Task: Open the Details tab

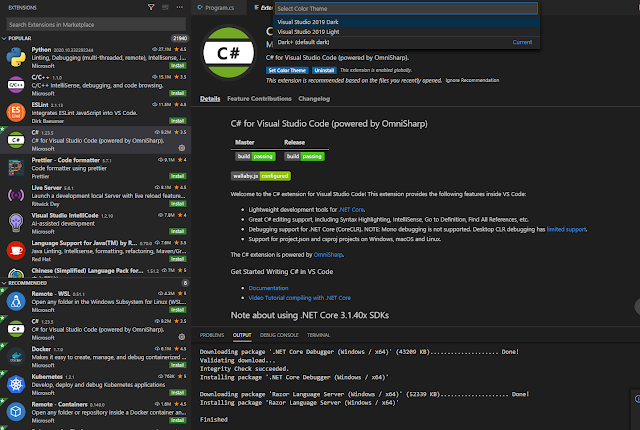Action: (x=210, y=99)
